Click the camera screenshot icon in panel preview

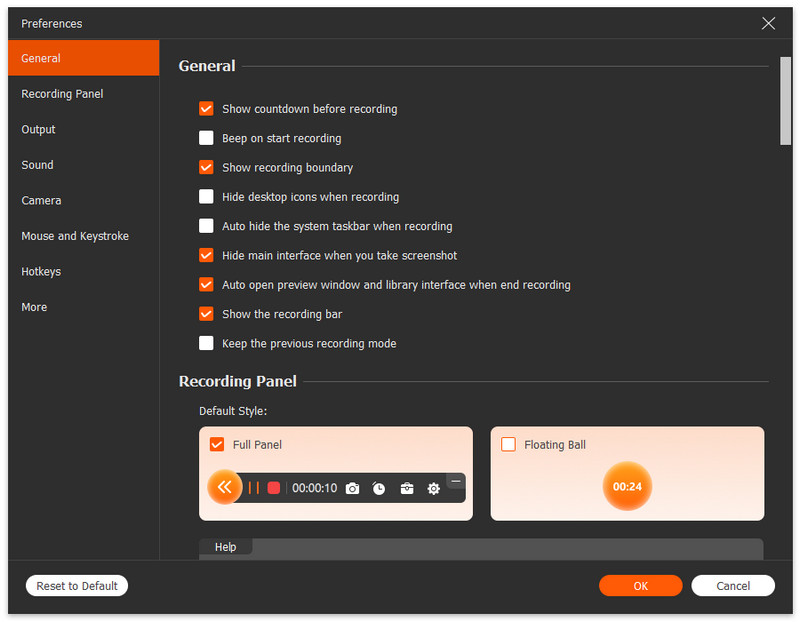[352, 489]
